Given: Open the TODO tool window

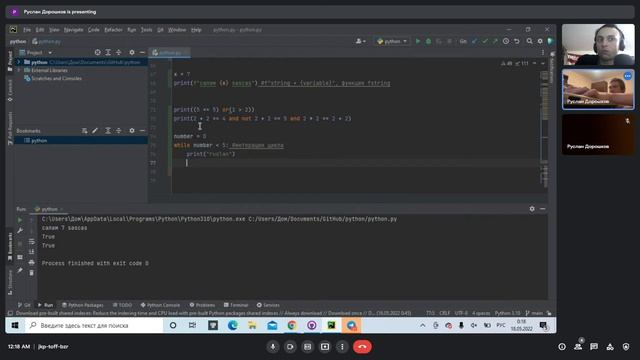Looking at the screenshot, I should tap(122, 305).
